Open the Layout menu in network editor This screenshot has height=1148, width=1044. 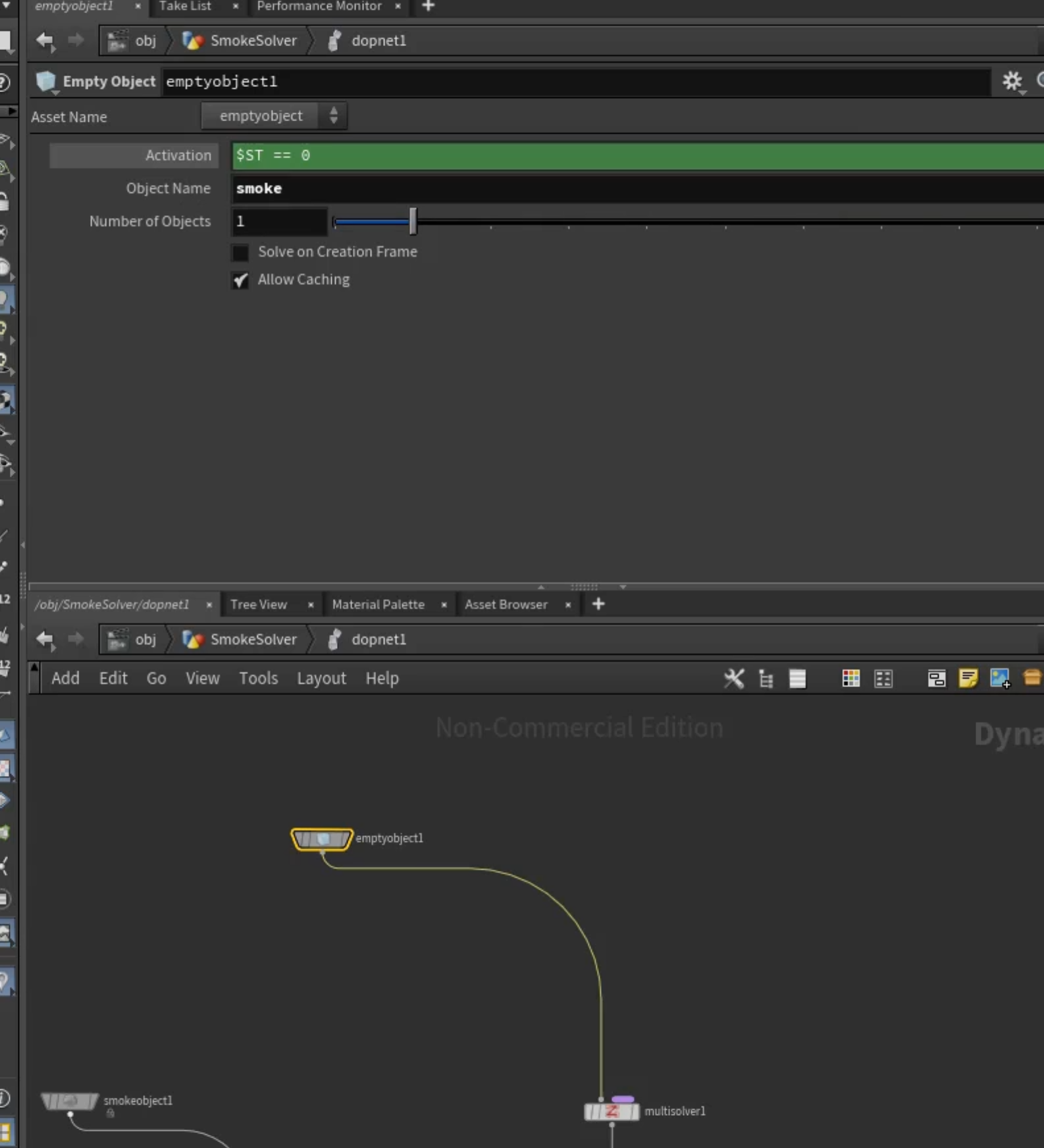[x=321, y=679]
